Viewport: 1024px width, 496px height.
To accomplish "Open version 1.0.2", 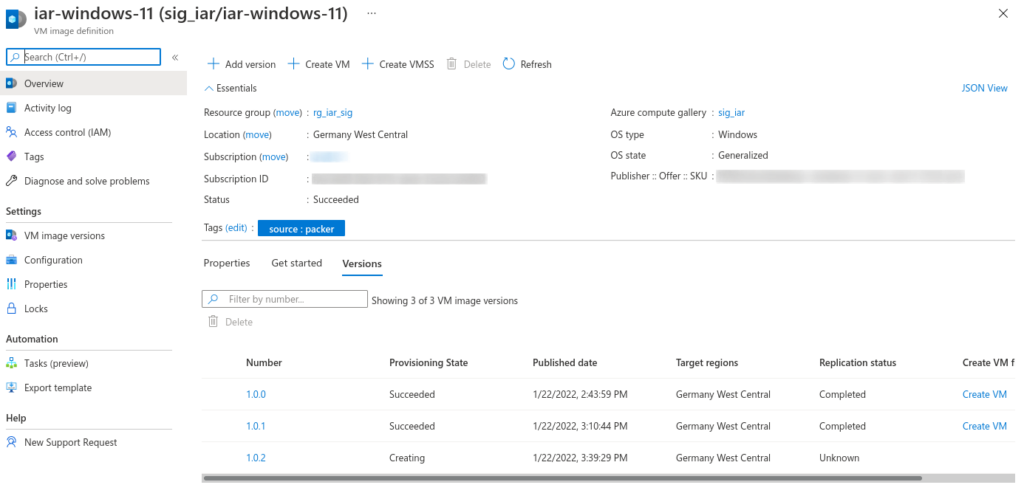I will coord(256,457).
